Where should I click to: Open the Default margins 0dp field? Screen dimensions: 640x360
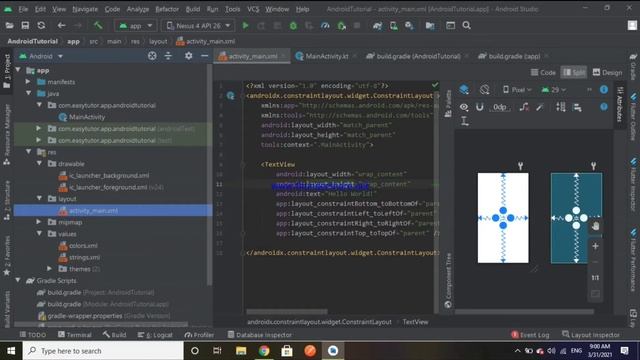click(500, 107)
